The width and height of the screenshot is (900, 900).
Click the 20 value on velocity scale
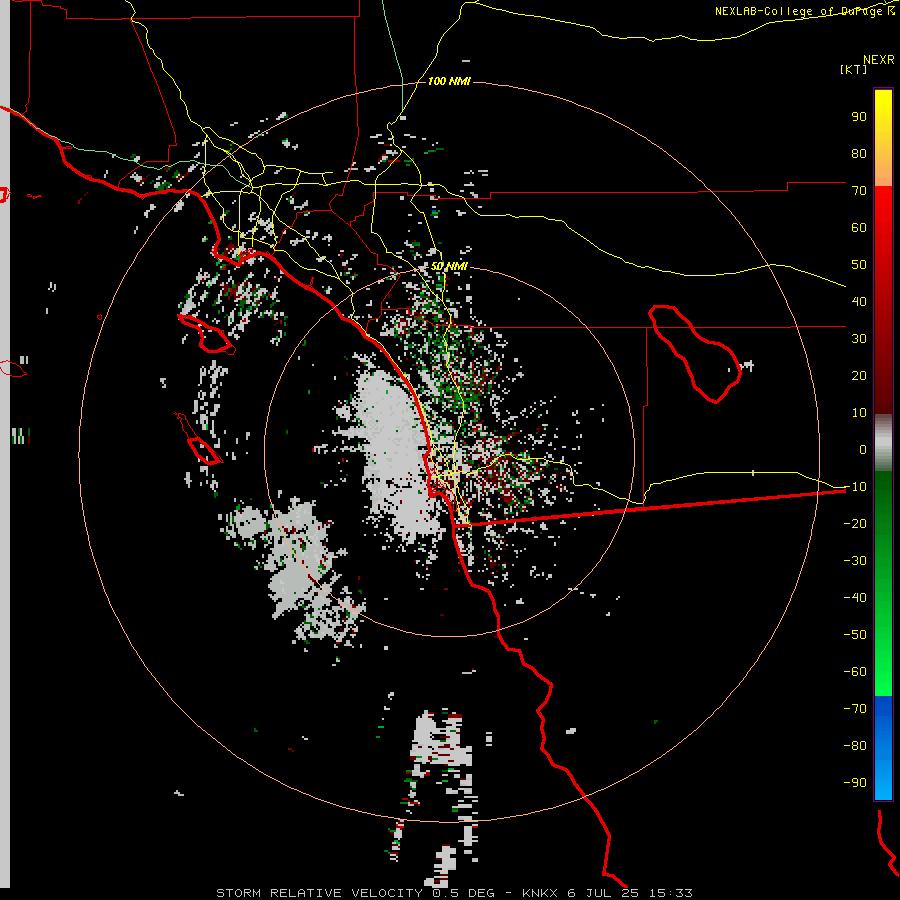pyautogui.click(x=859, y=375)
